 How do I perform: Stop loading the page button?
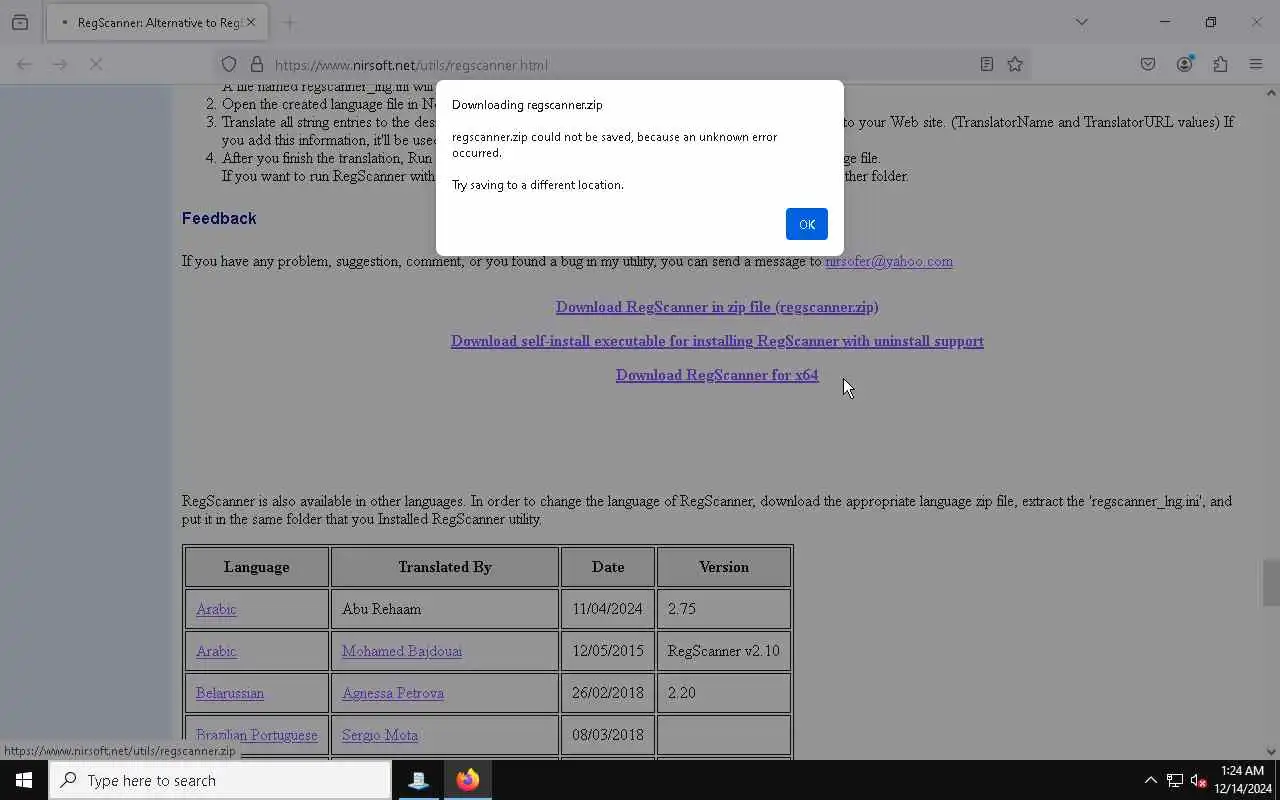point(96,64)
